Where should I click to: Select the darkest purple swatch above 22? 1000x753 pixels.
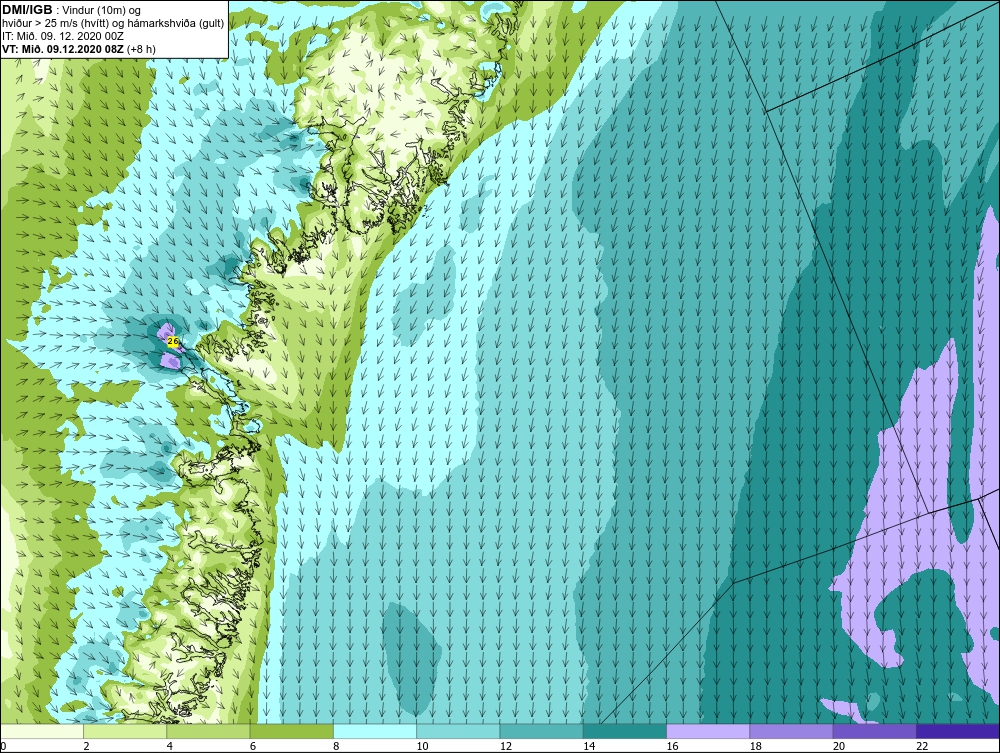958,731
